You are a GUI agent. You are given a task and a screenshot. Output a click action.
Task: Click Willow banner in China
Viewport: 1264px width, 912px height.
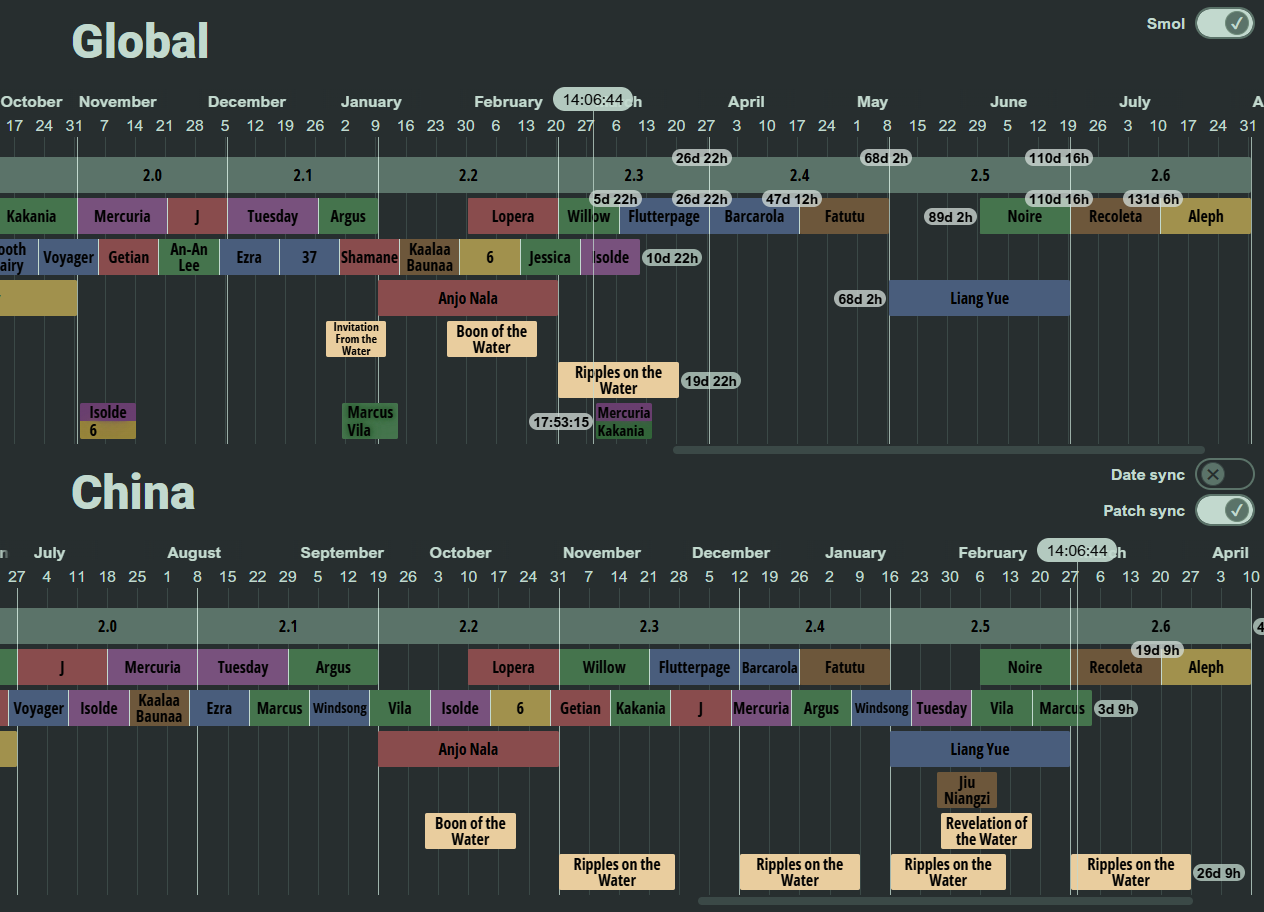coord(604,667)
